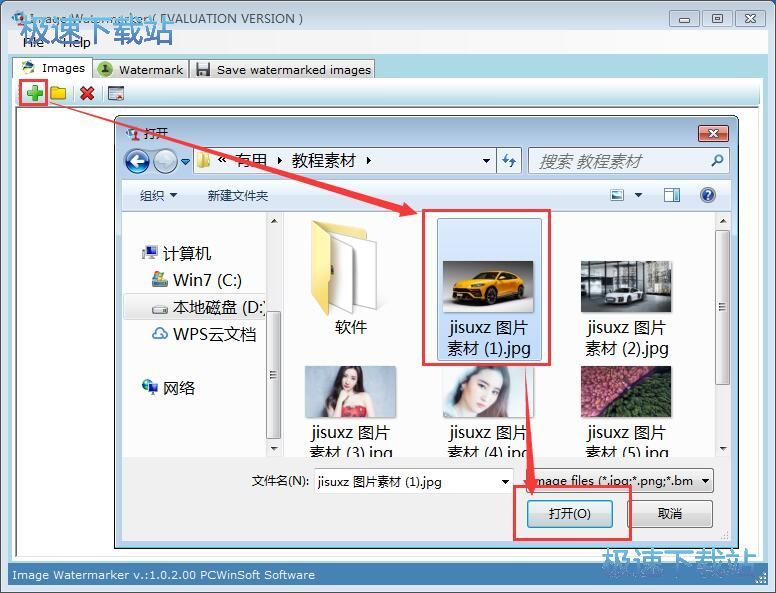Select thumbnail jisuxz 图片素材 (5).jpg
Viewport: 776px width, 593px height.
click(x=626, y=410)
